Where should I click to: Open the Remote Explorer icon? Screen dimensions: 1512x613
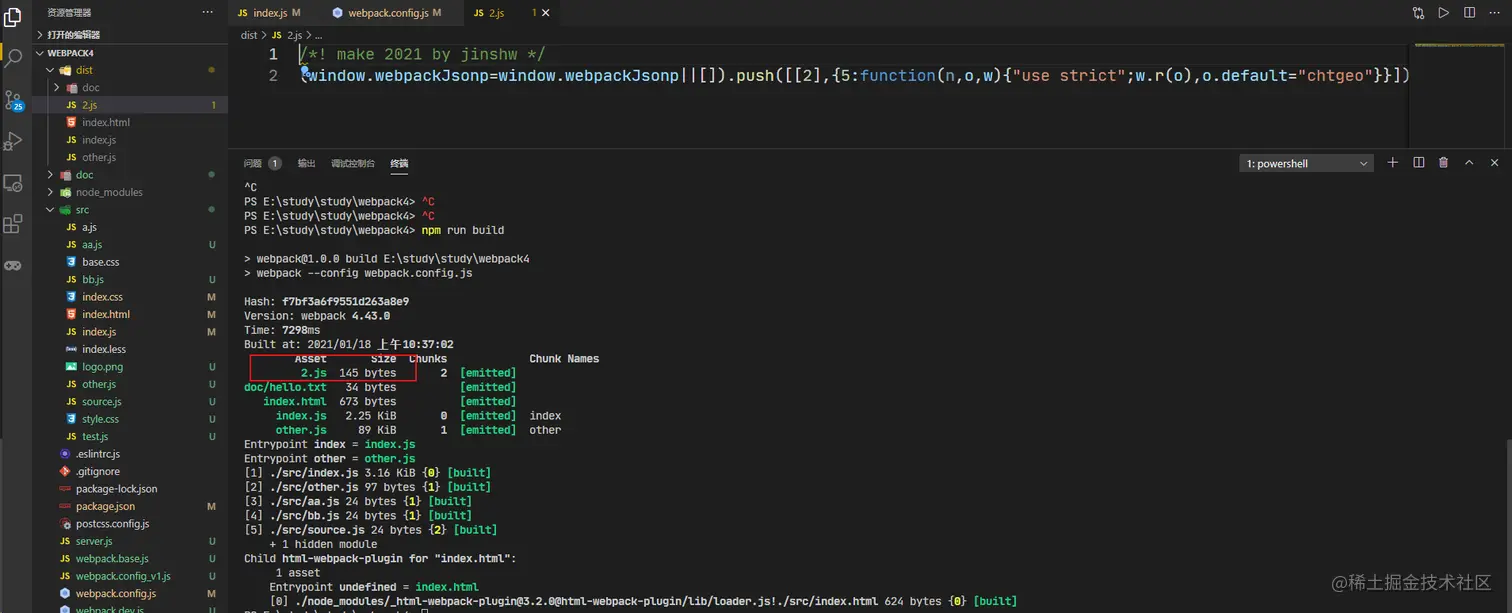13,183
